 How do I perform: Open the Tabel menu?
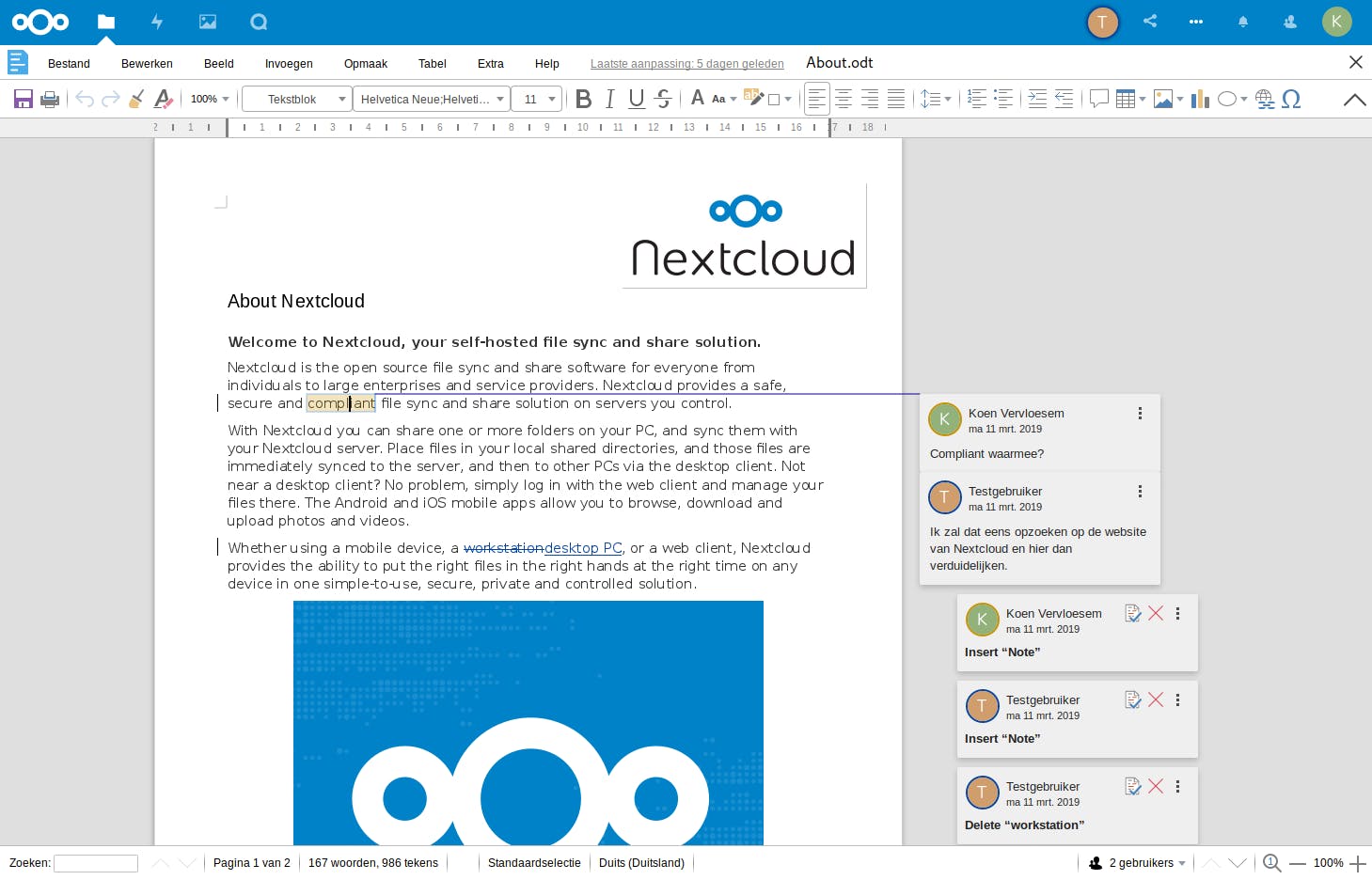pyautogui.click(x=433, y=64)
